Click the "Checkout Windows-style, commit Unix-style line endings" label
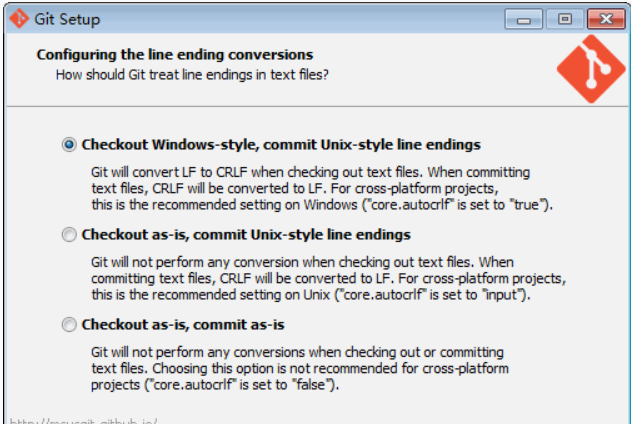Image resolution: width=631 pixels, height=424 pixels. pyautogui.click(x=281, y=144)
